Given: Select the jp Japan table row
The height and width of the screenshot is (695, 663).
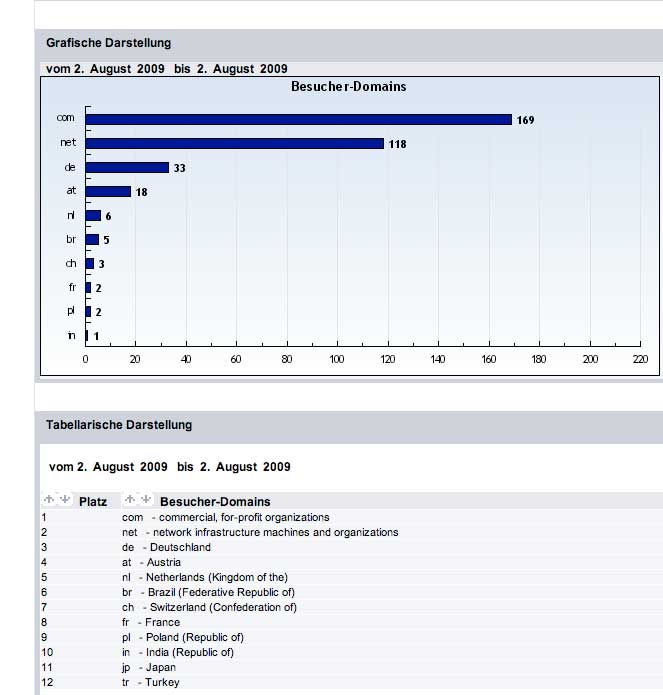Looking at the screenshot, I should pos(149,667).
